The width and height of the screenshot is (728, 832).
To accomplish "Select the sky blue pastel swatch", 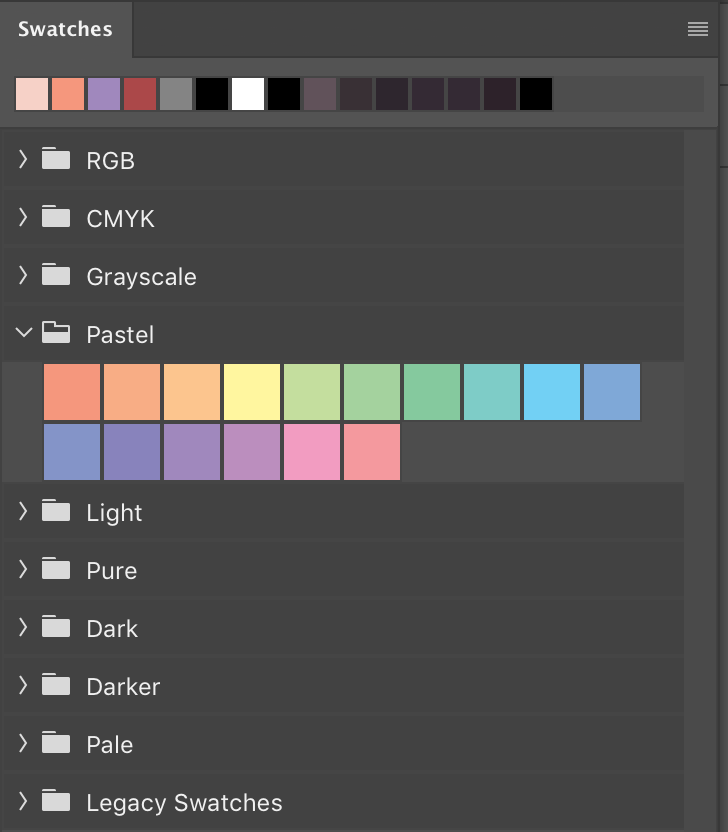I will pos(552,391).
